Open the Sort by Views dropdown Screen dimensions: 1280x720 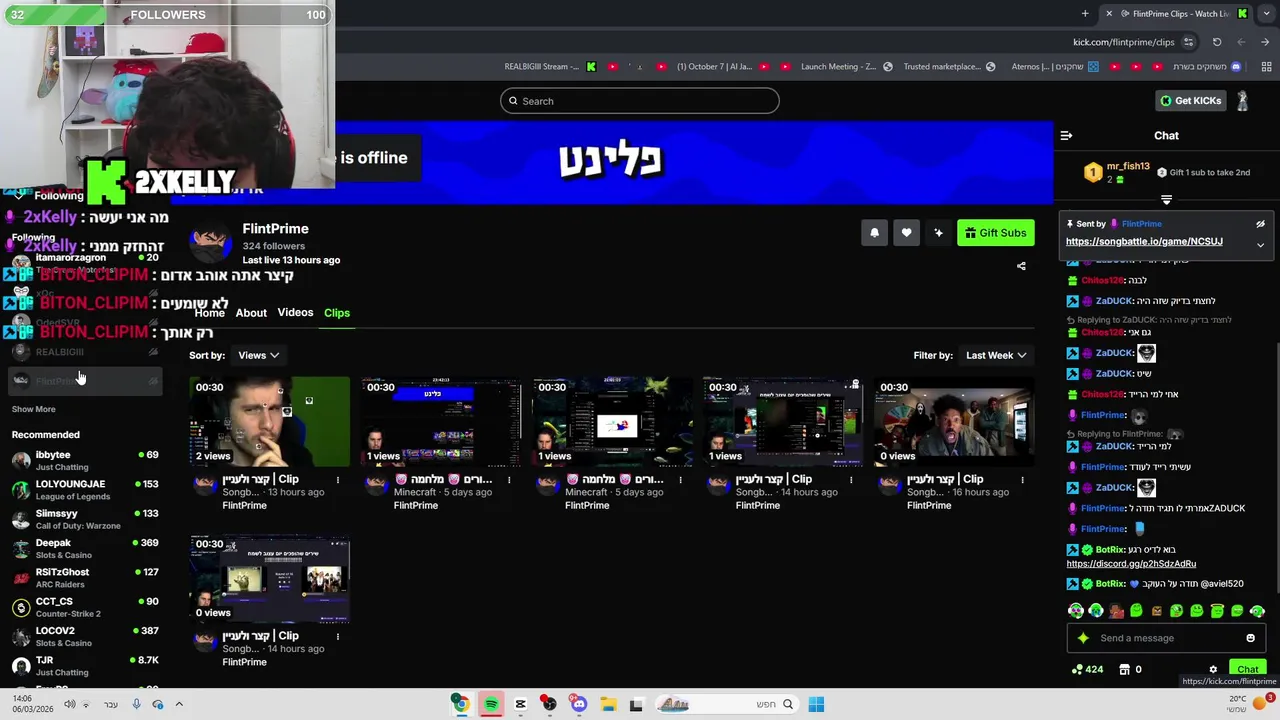coord(258,355)
